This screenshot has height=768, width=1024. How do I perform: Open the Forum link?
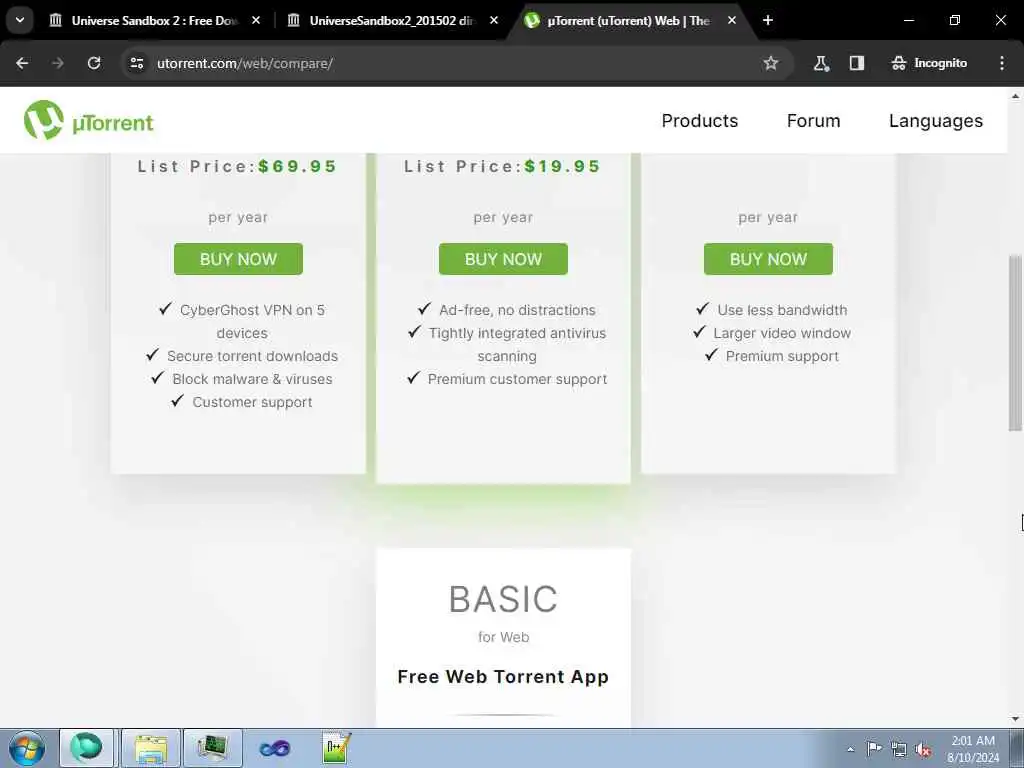[x=813, y=121]
